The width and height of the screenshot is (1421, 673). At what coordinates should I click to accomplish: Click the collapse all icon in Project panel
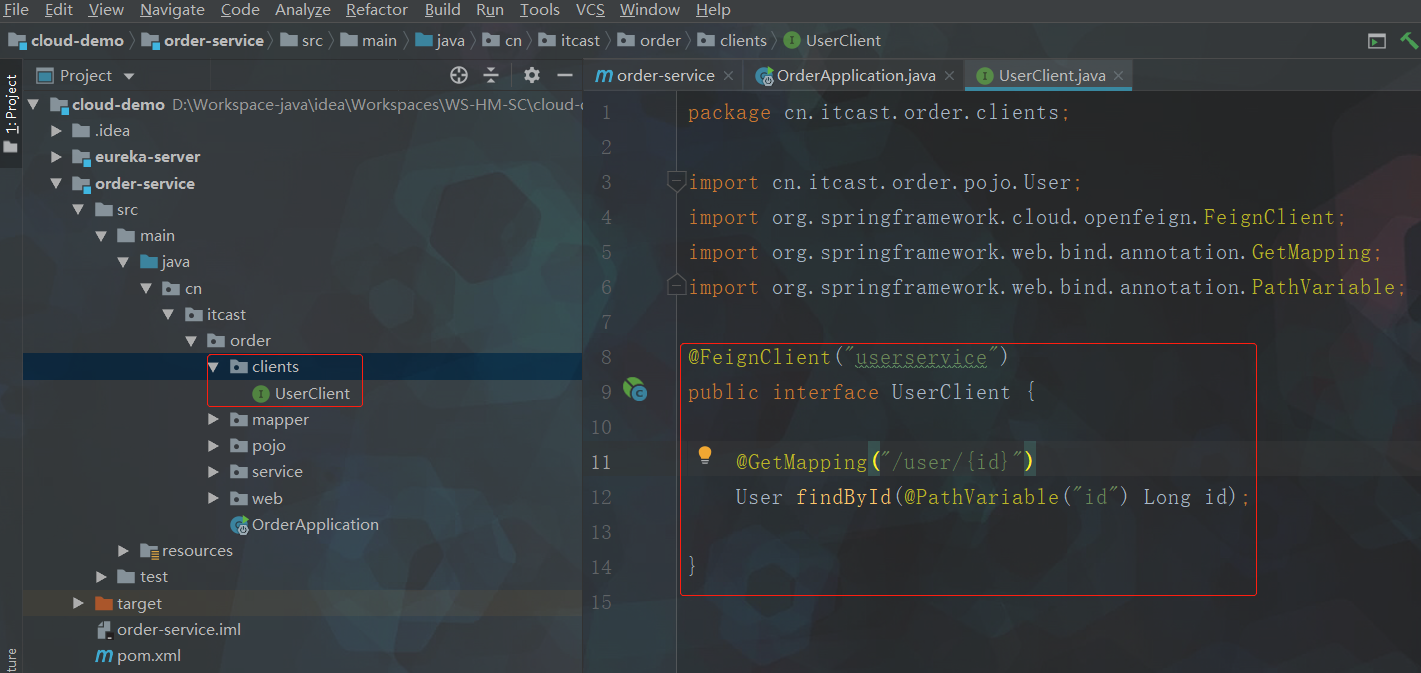pyautogui.click(x=491, y=75)
